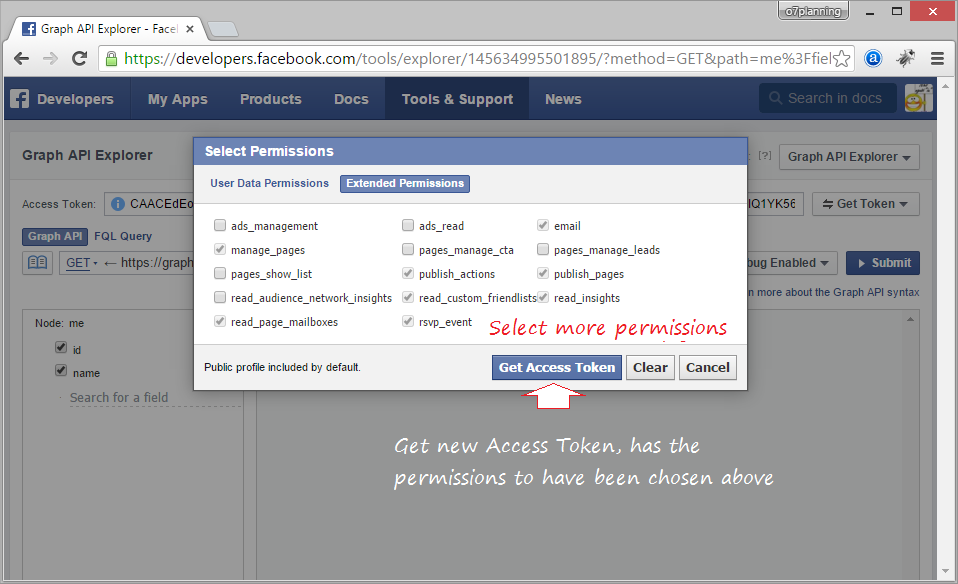
Task: Click the response panel scroll up arrow
Action: pos(910,319)
